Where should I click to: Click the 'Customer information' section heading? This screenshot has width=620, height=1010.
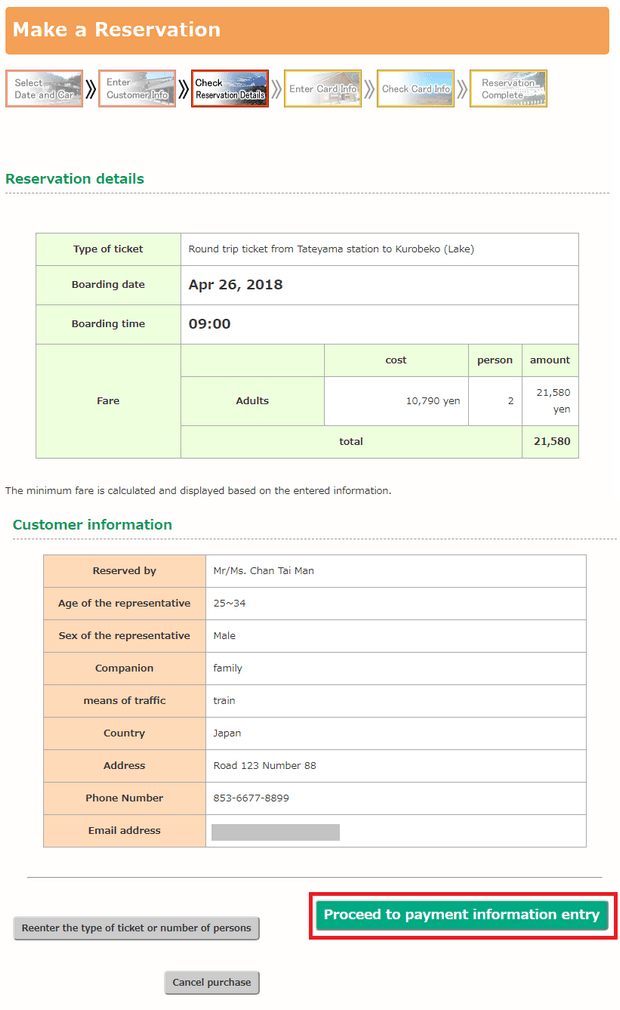tap(93, 525)
